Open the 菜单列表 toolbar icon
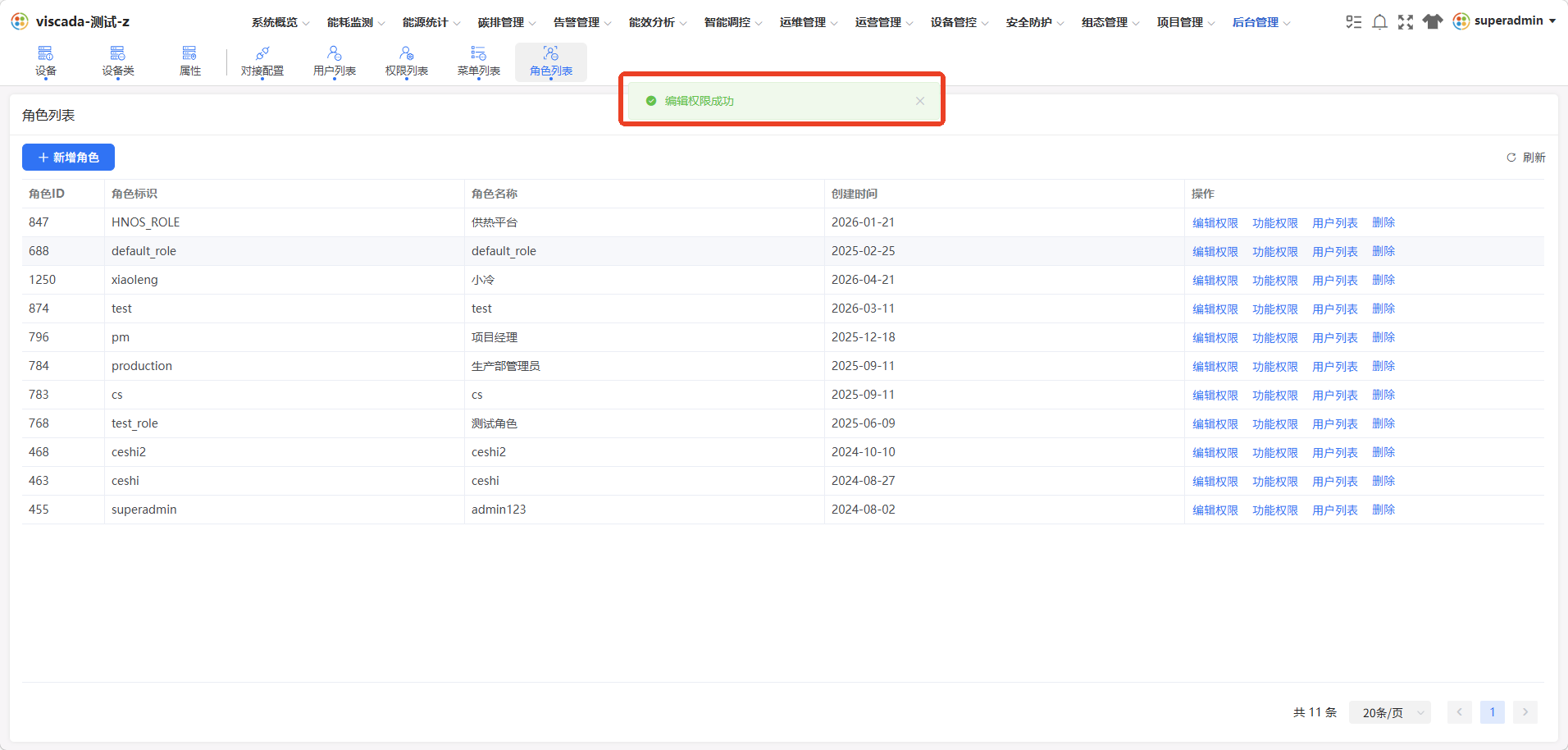The height and width of the screenshot is (750, 1568). pyautogui.click(x=479, y=62)
